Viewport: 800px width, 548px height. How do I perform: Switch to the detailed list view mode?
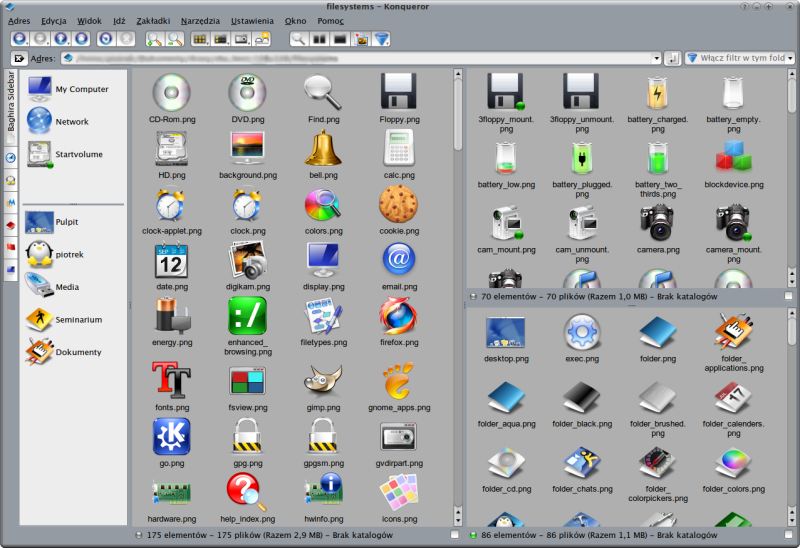(x=220, y=39)
